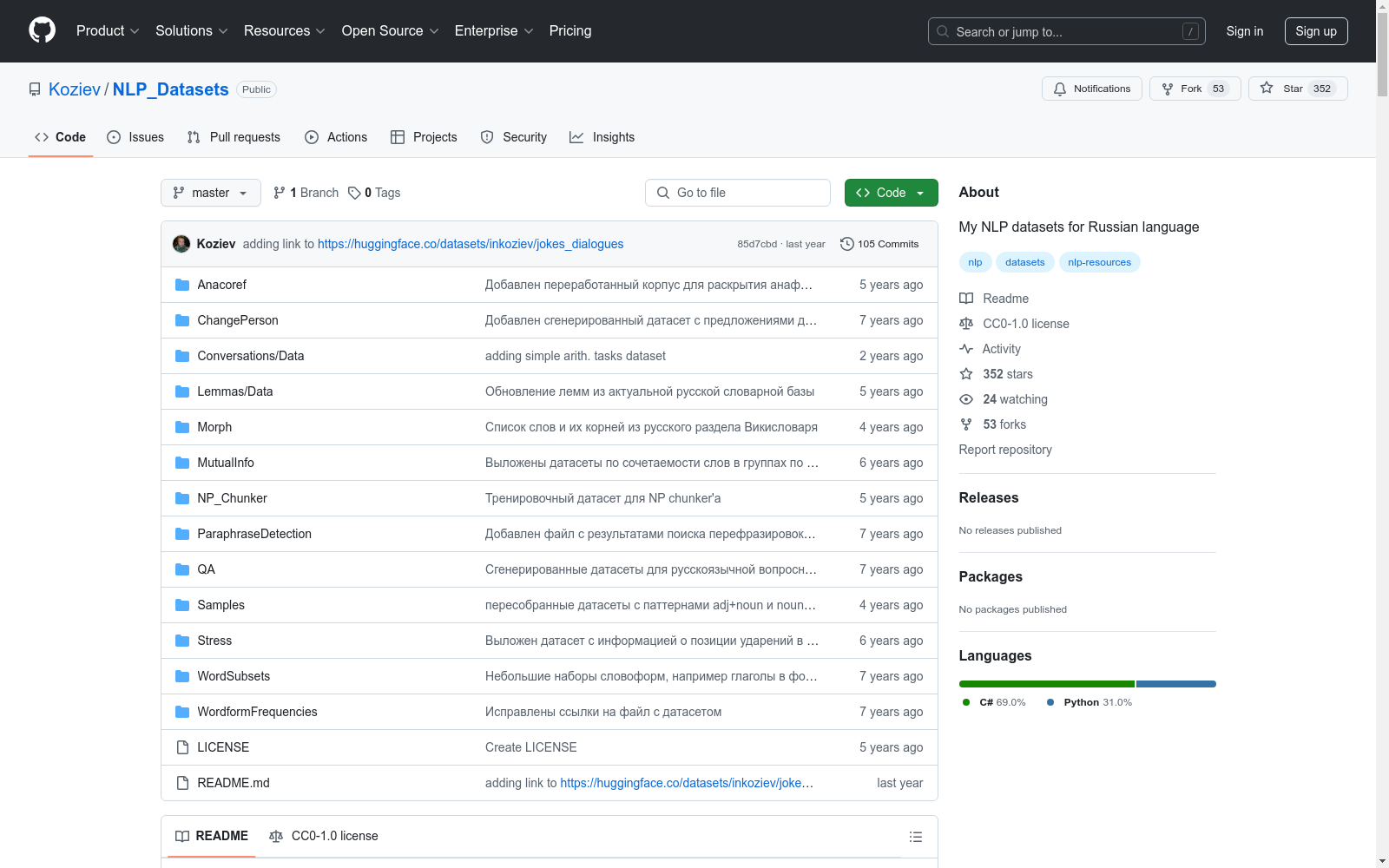The height and width of the screenshot is (868, 1389).
Task: Click the branch icon beside 1 Branch
Action: (280, 193)
